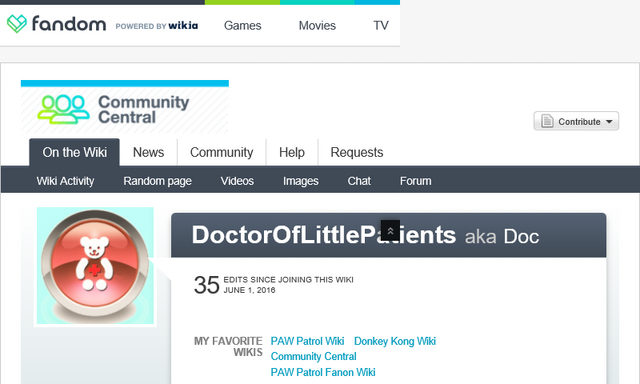Image resolution: width=640 pixels, height=384 pixels.
Task: Click the 35 edits count
Action: coord(207,284)
